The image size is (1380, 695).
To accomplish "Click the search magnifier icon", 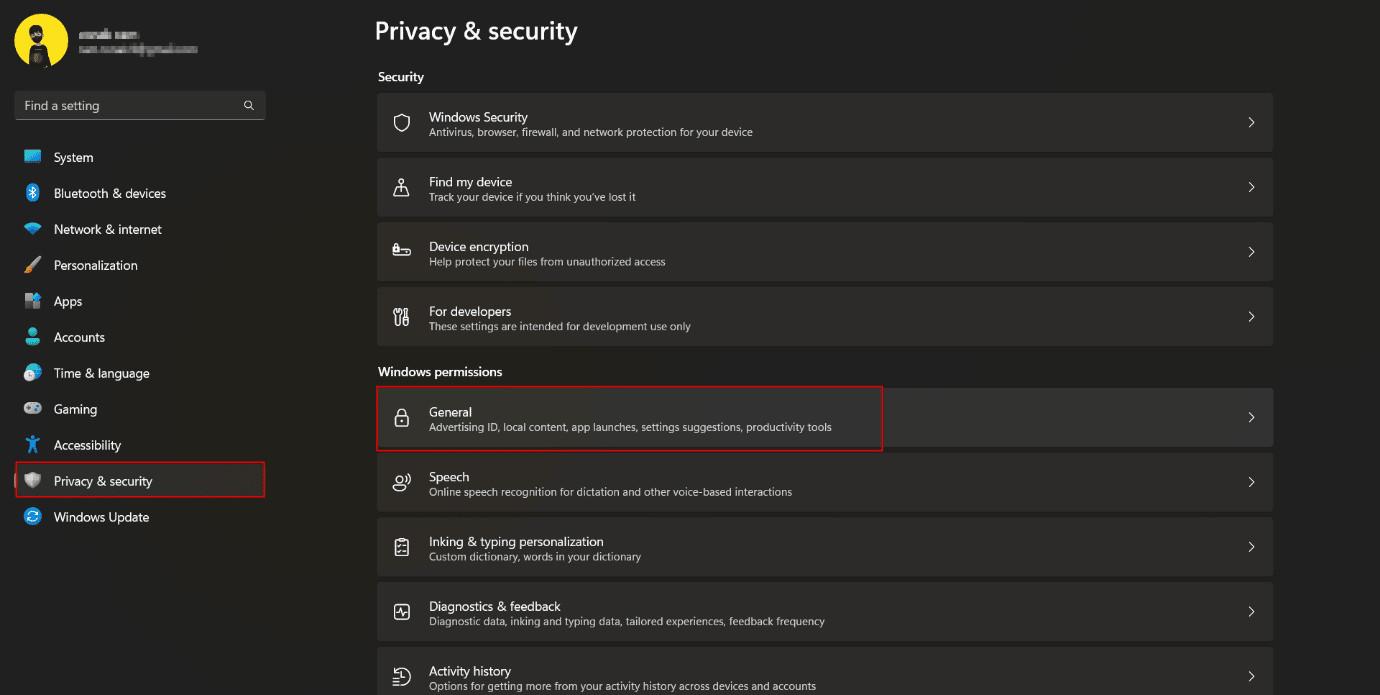I will tap(249, 105).
